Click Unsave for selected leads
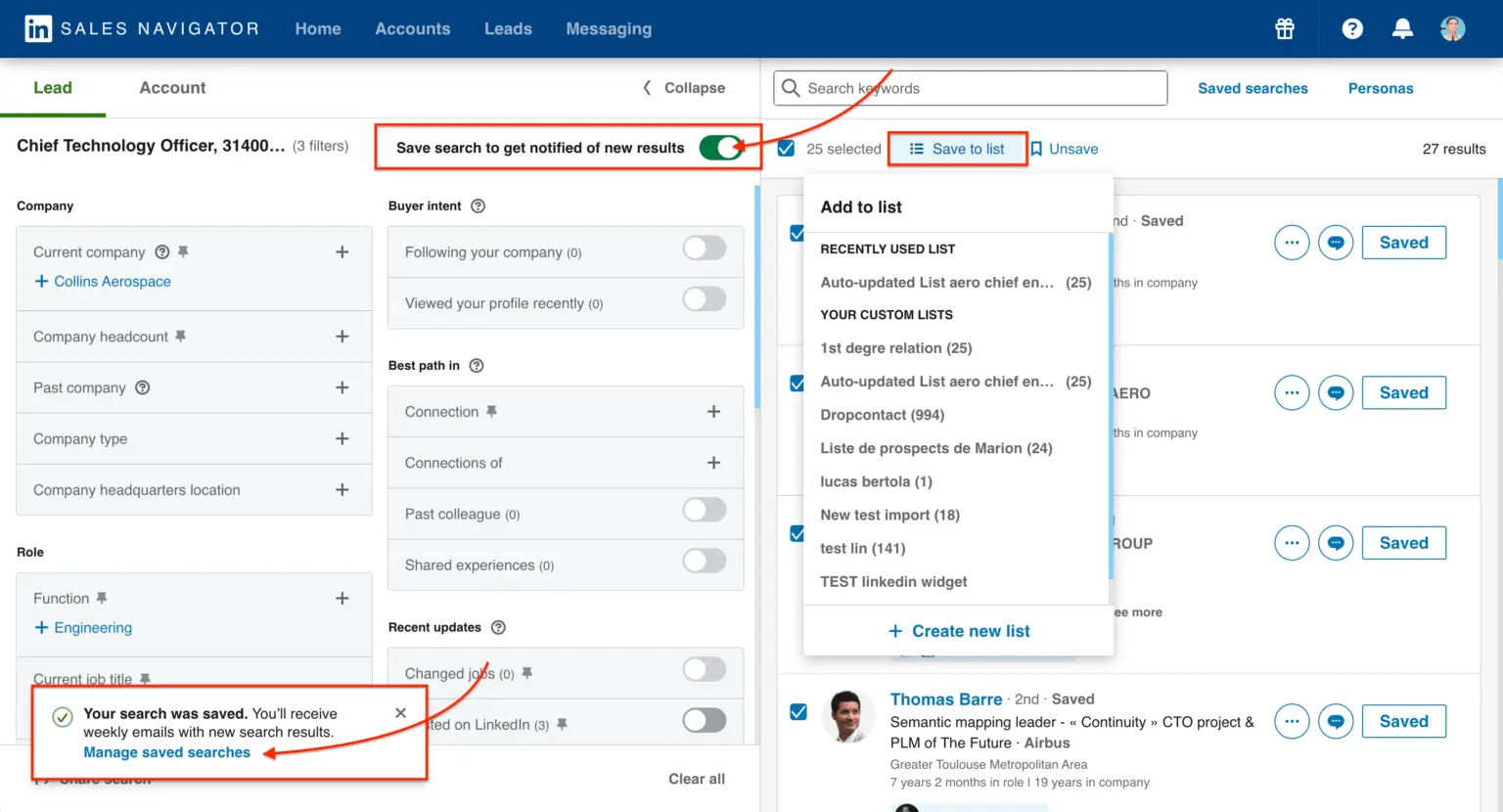Viewport: 1503px width, 812px height. pos(1065,149)
